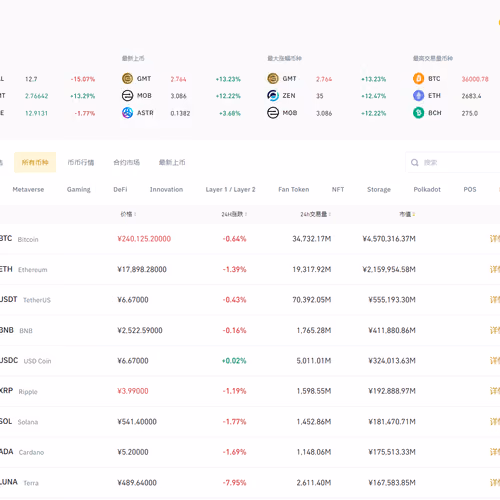Image resolution: width=500 pixels, height=500 pixels.
Task: Click the market cap ¥4,570,316.37M
Action: pos(389,239)
